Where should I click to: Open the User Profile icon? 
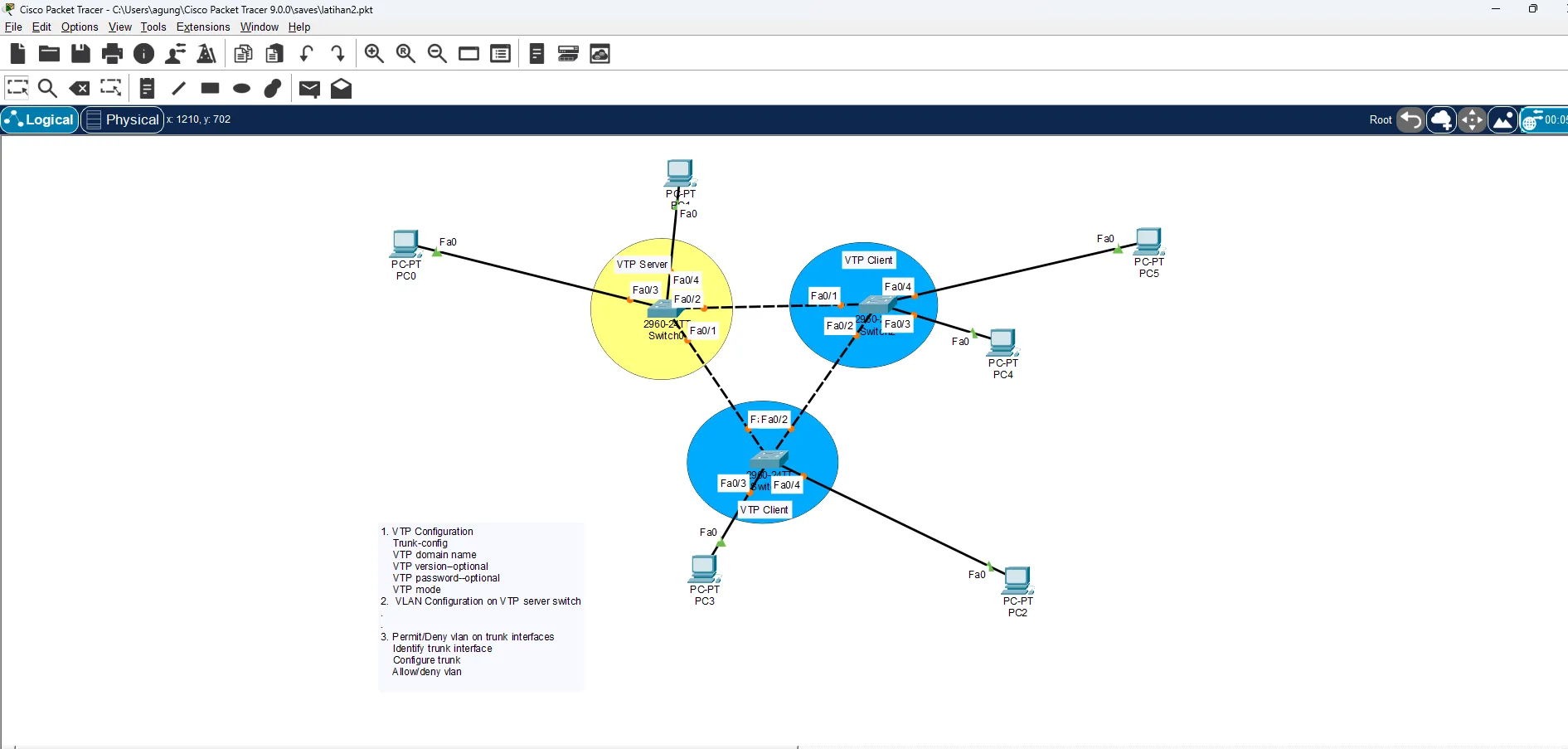[175, 54]
